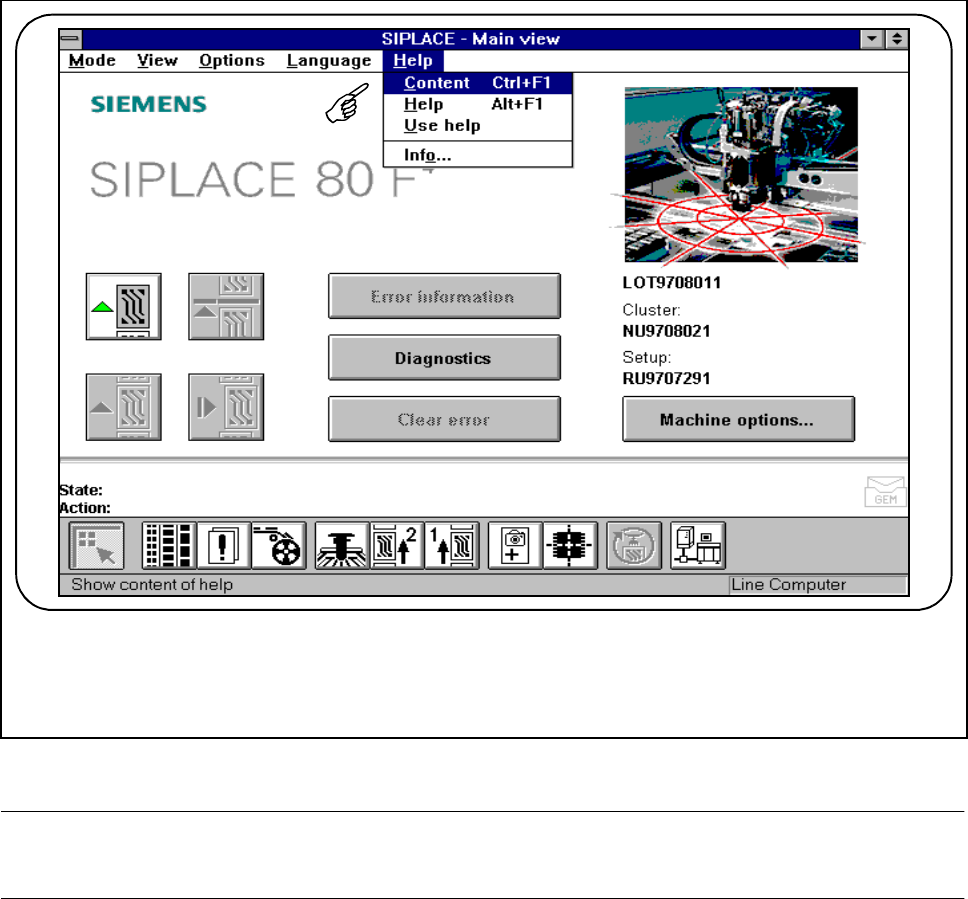
Task: Open the Options menu
Action: [x=232, y=61]
